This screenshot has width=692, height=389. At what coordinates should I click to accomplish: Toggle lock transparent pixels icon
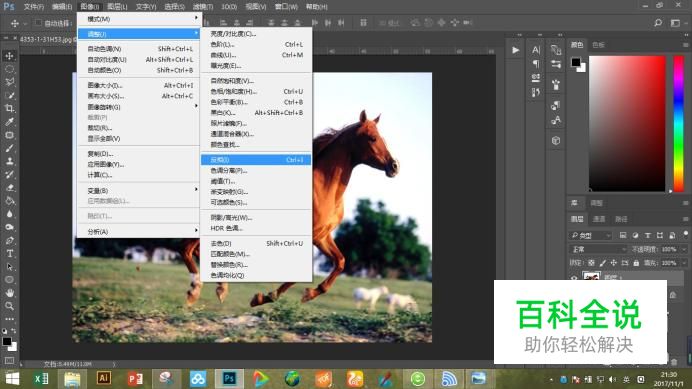(591, 263)
